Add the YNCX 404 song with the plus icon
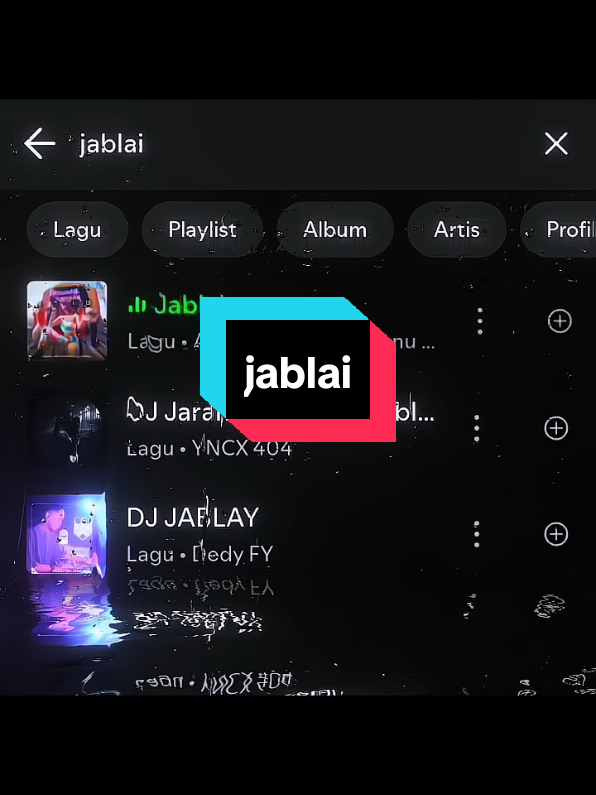Viewport: 596px width, 795px height. pos(556,428)
